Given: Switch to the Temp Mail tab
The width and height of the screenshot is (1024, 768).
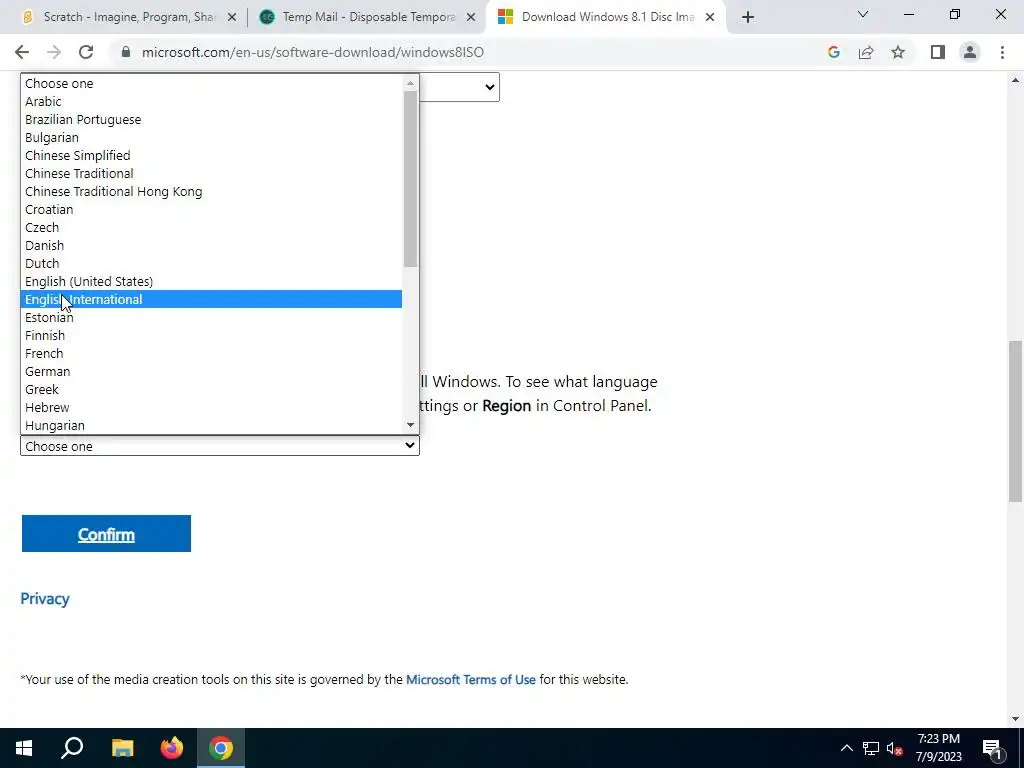Looking at the screenshot, I should pyautogui.click(x=367, y=17).
